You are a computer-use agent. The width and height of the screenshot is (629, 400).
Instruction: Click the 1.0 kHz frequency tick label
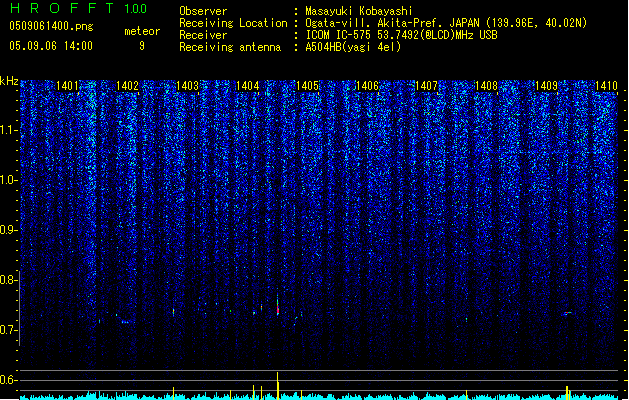(9, 180)
